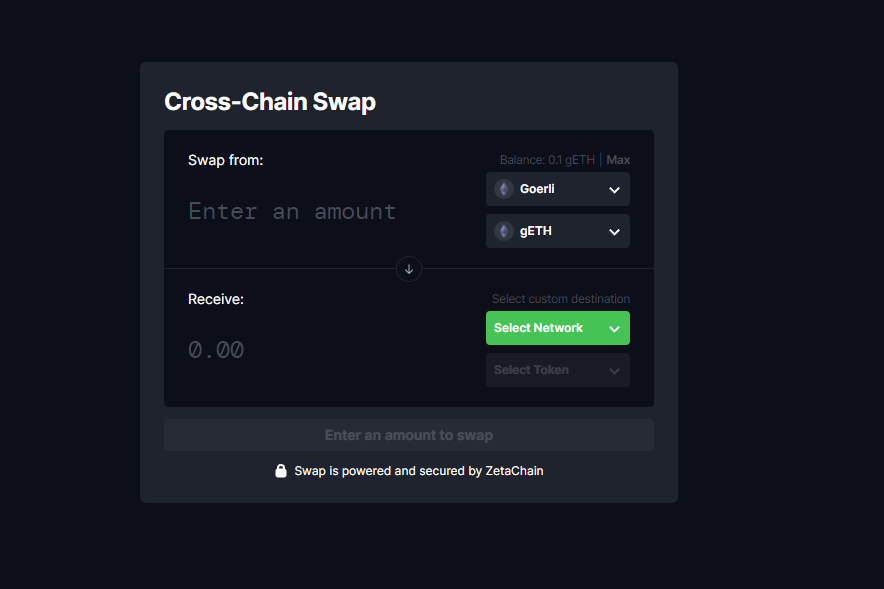This screenshot has height=589, width=884.
Task: Click the chevron on the Select Token selector
Action: point(614,370)
